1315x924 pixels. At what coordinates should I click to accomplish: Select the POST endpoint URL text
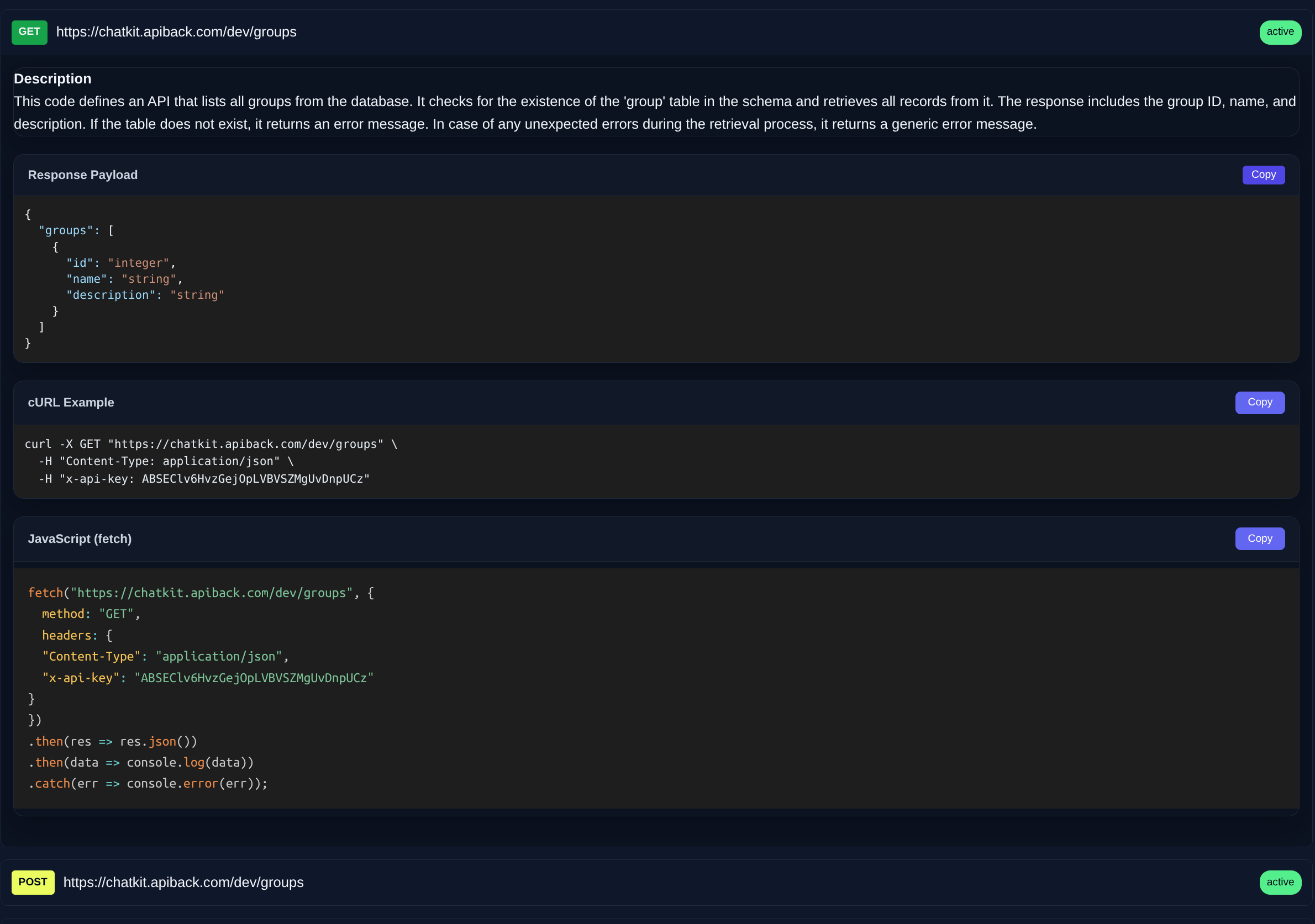coord(183,882)
